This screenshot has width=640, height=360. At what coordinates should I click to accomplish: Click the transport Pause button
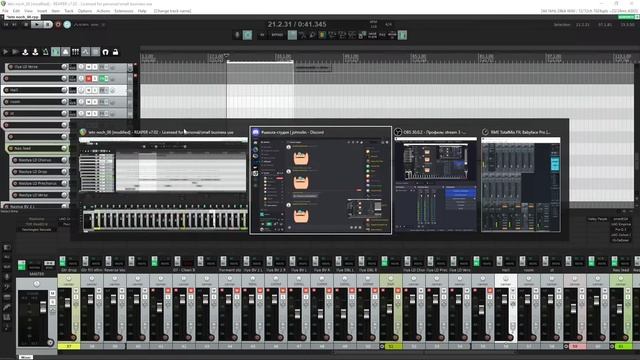tap(48, 24)
